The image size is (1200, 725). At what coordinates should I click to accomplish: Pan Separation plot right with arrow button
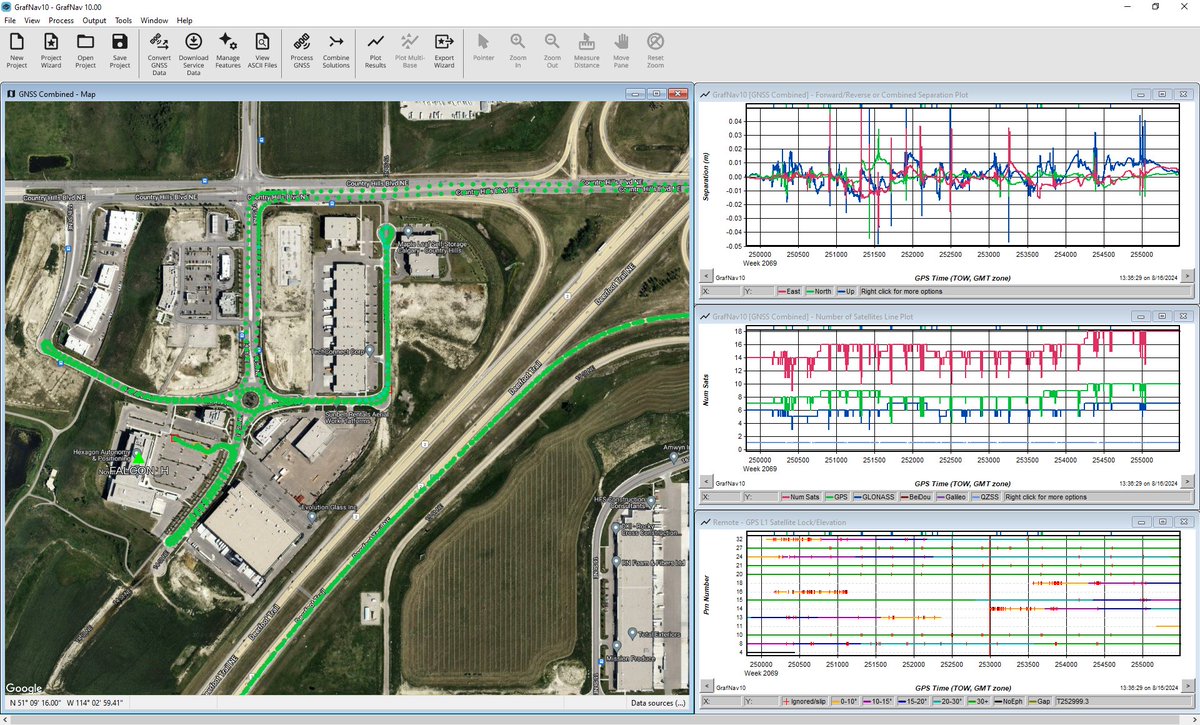click(1187, 276)
